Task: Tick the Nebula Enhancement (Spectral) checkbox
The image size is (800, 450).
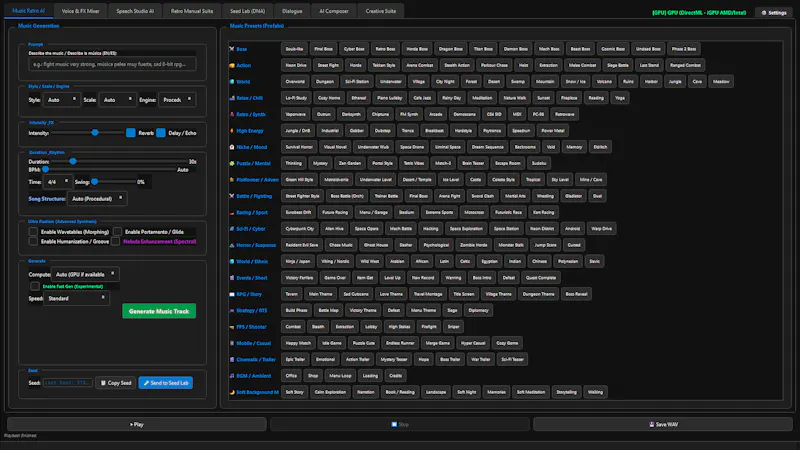Action: [116, 241]
